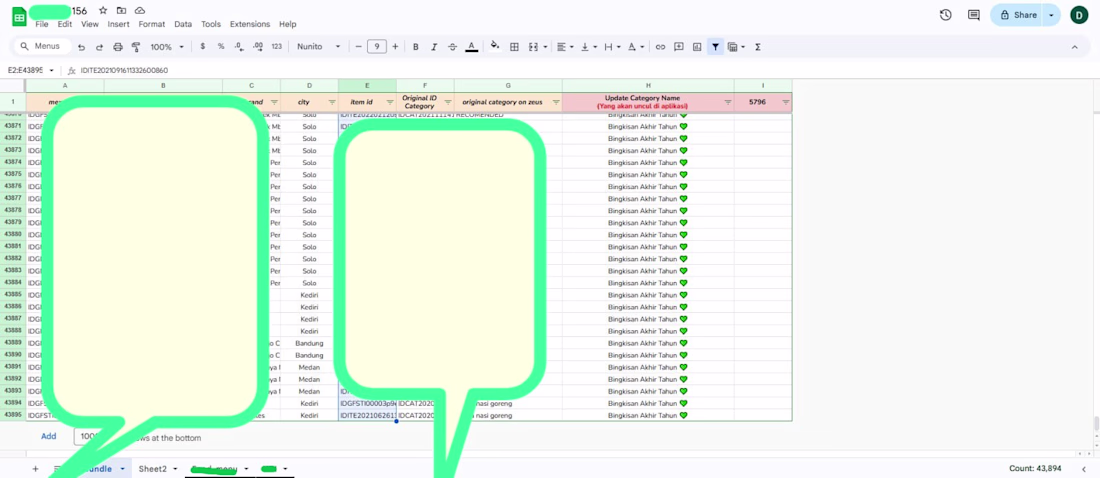The width and height of the screenshot is (1100, 478).
Task: Open the 100% zoom dropdown
Action: coord(167,47)
